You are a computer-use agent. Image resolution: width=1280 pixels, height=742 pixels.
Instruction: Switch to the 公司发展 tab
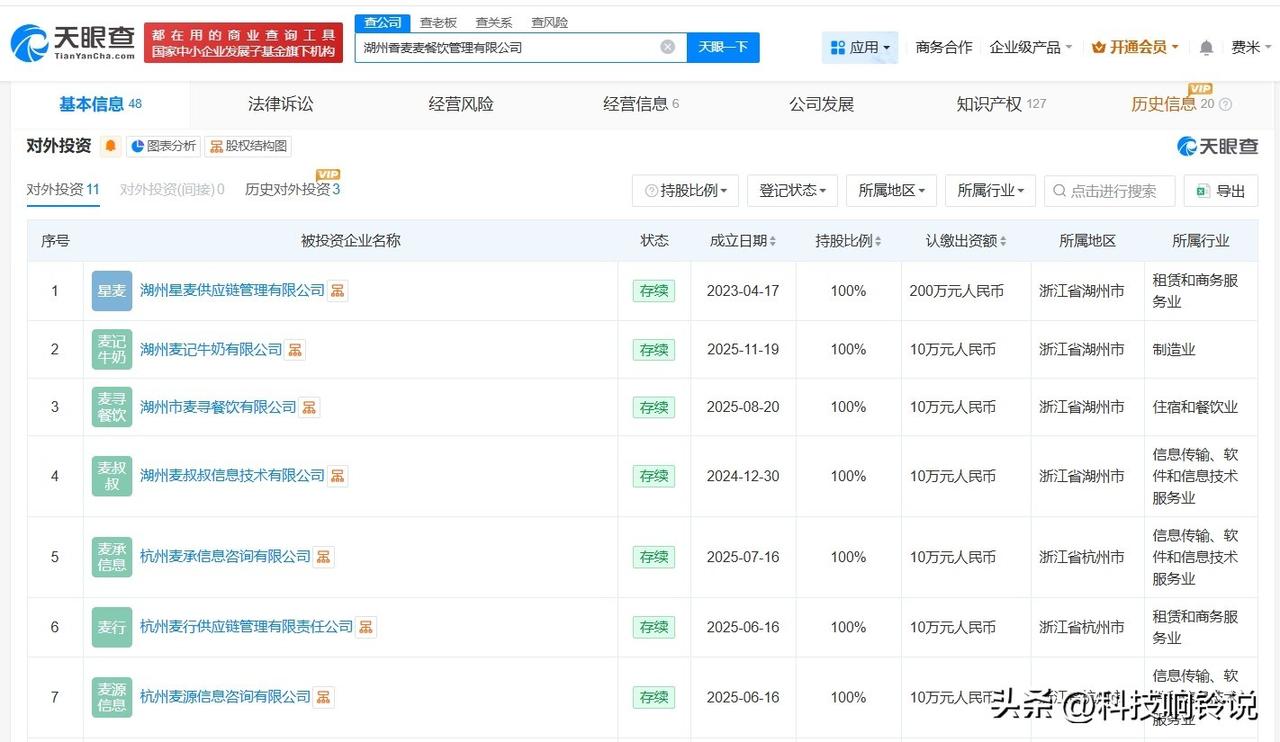click(x=821, y=104)
